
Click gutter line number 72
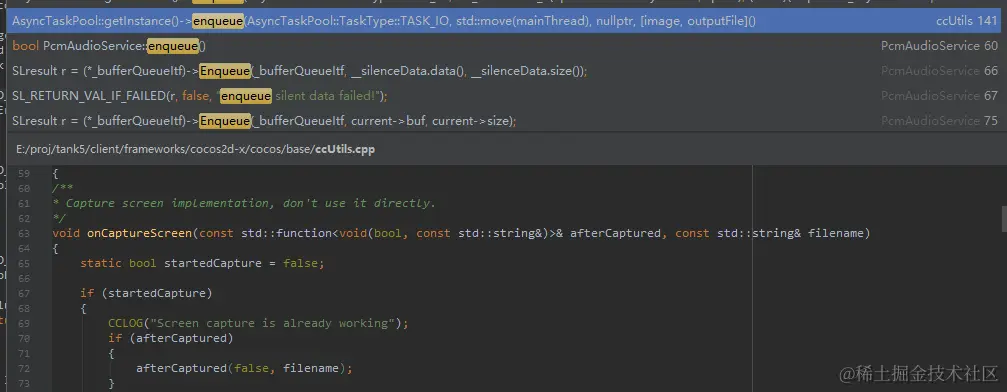(x=24, y=368)
